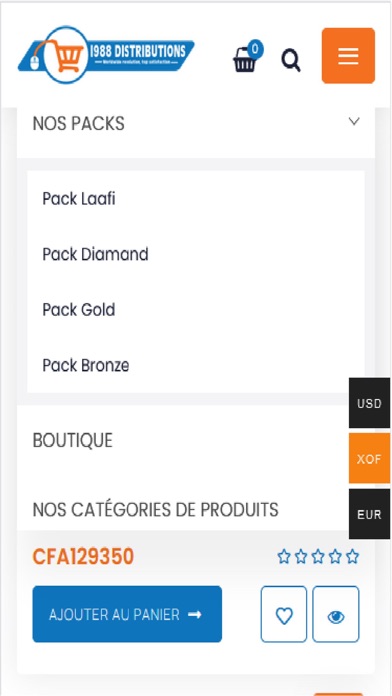Click the search magnifier icon
Screen dimensions: 392x696
pos(291,61)
